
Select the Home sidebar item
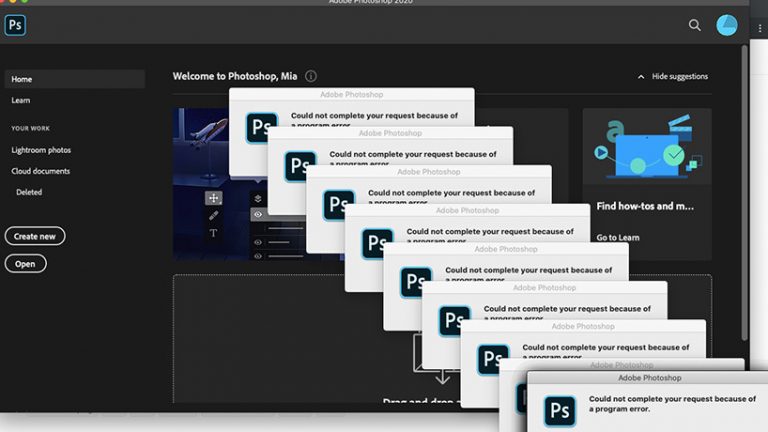point(74,79)
